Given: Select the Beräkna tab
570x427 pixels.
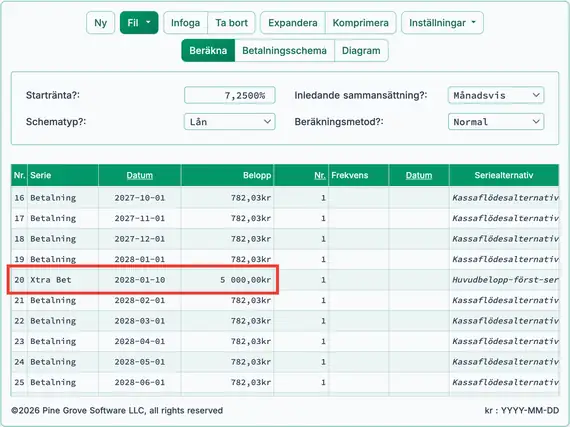Looking at the screenshot, I should pyautogui.click(x=208, y=51).
